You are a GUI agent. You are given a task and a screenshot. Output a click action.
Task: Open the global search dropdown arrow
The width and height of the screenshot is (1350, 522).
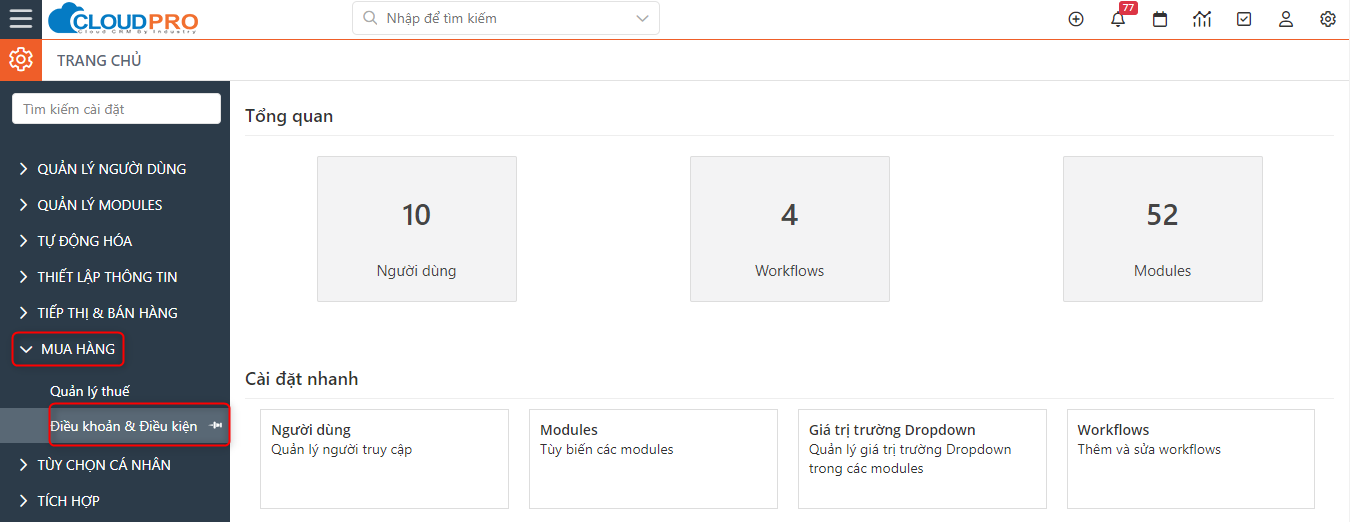(642, 18)
